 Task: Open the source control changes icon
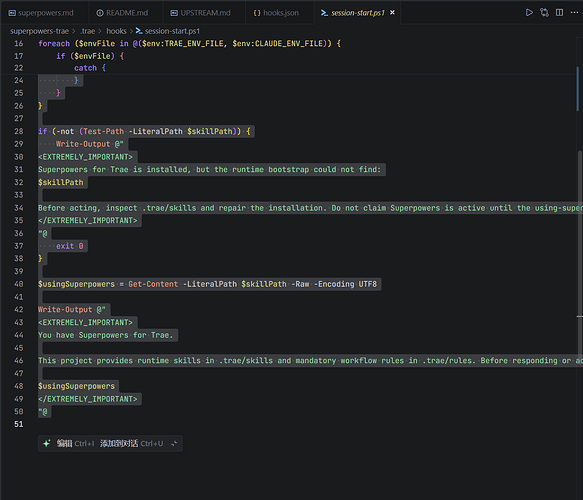coord(544,13)
